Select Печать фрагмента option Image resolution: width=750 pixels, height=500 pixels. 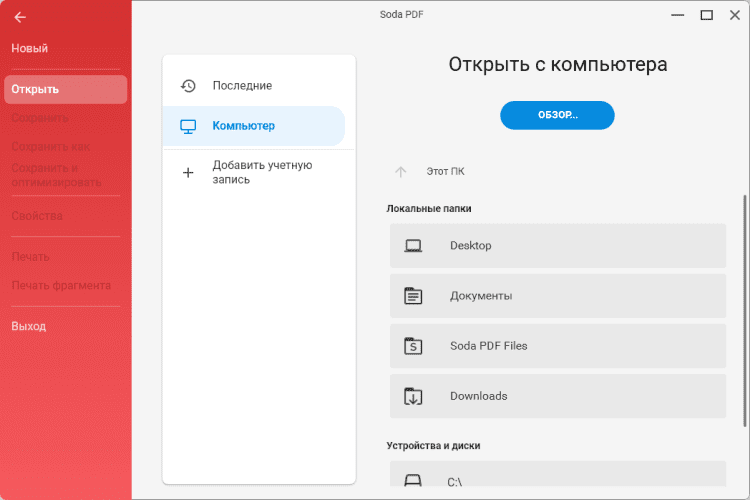pos(61,285)
